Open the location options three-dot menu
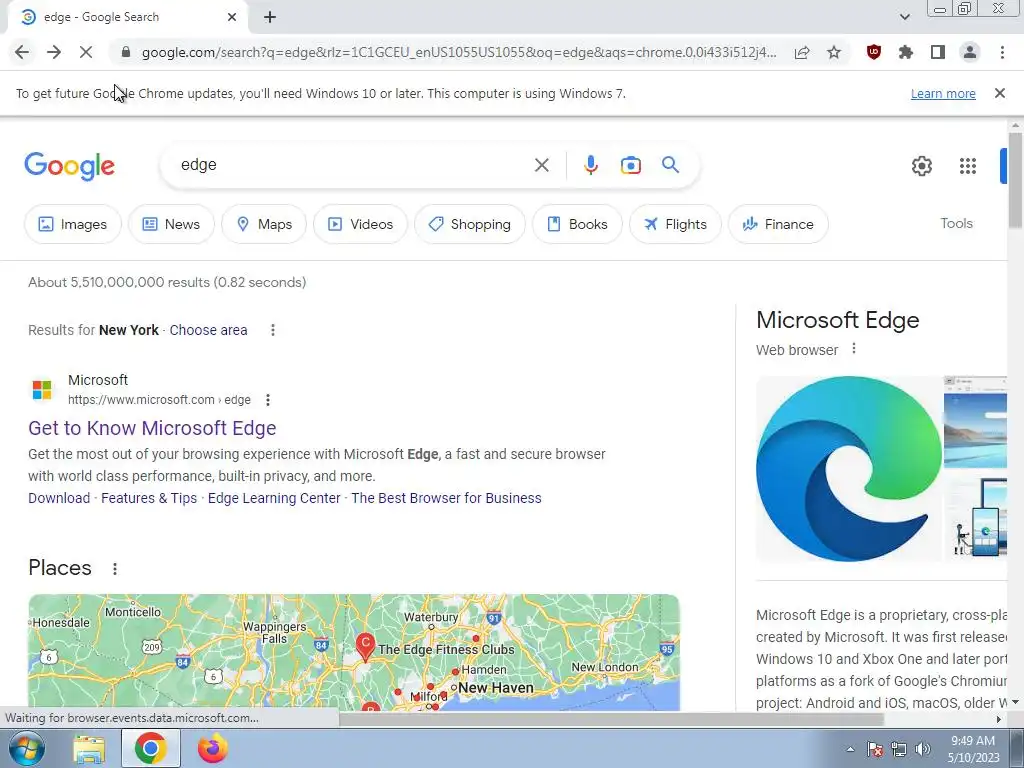The width and height of the screenshot is (1024, 768). click(x=273, y=330)
